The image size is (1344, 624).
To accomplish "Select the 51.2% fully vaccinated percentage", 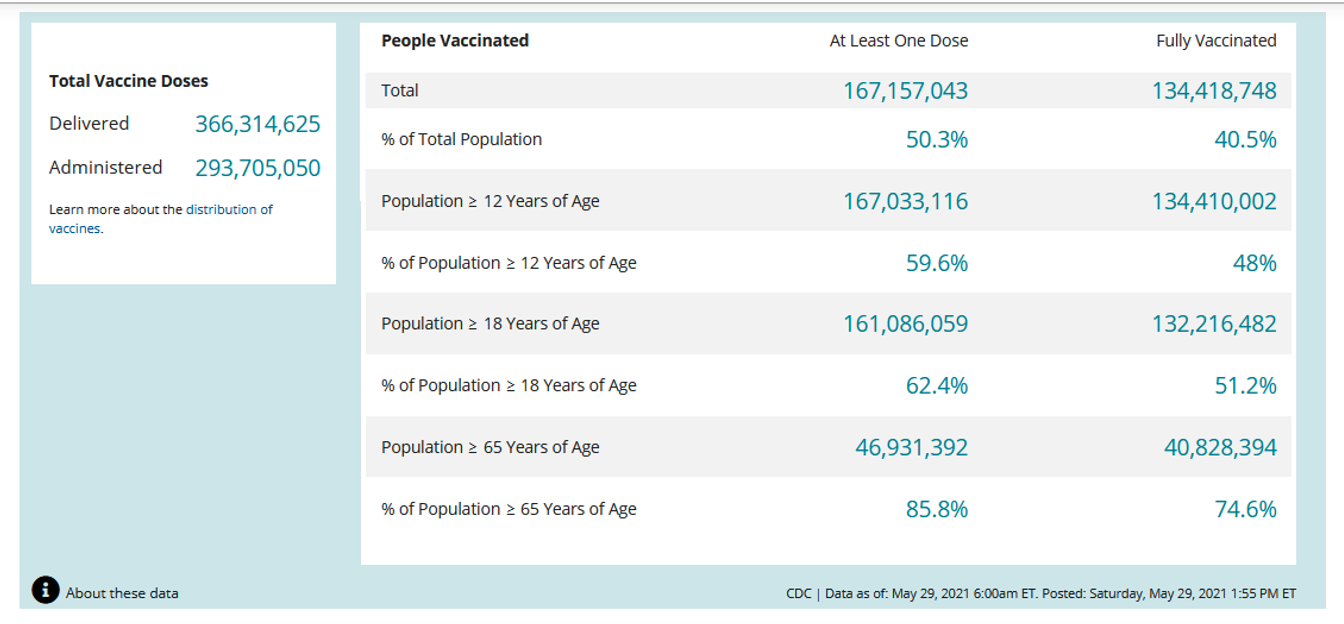I will tap(1246, 386).
